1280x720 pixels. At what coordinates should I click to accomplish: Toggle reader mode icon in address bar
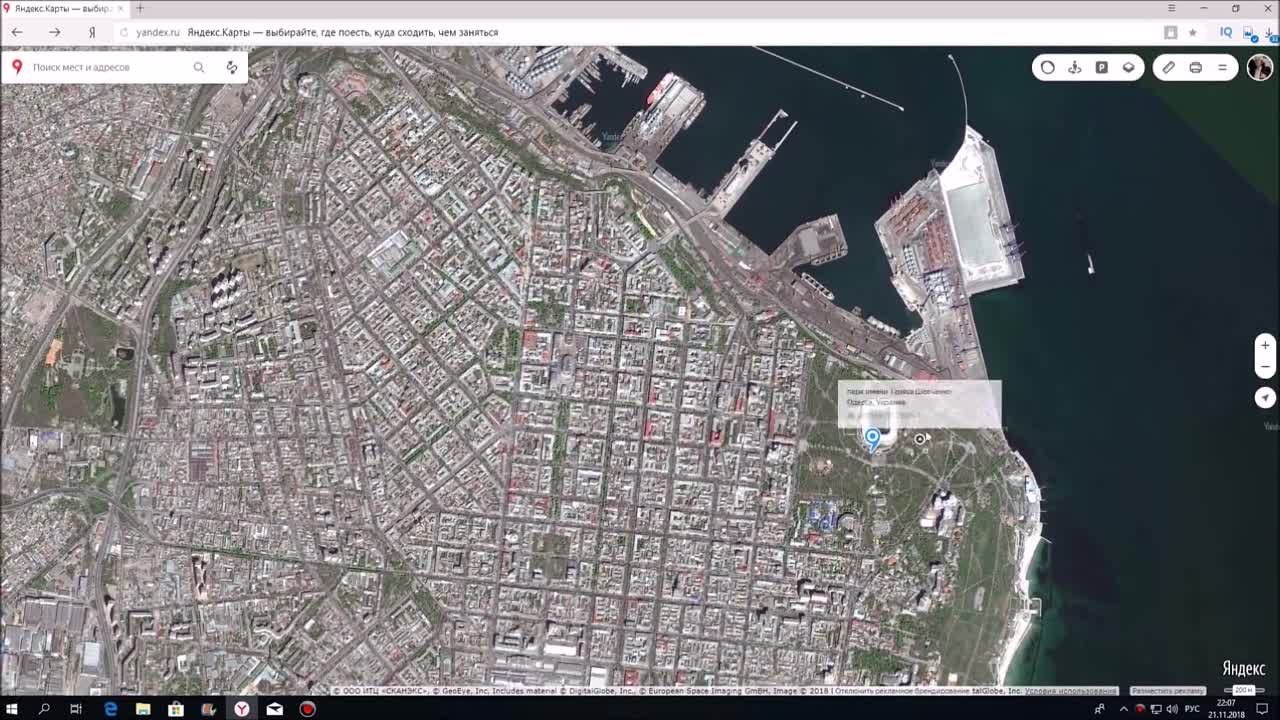pyautogui.click(x=1170, y=32)
